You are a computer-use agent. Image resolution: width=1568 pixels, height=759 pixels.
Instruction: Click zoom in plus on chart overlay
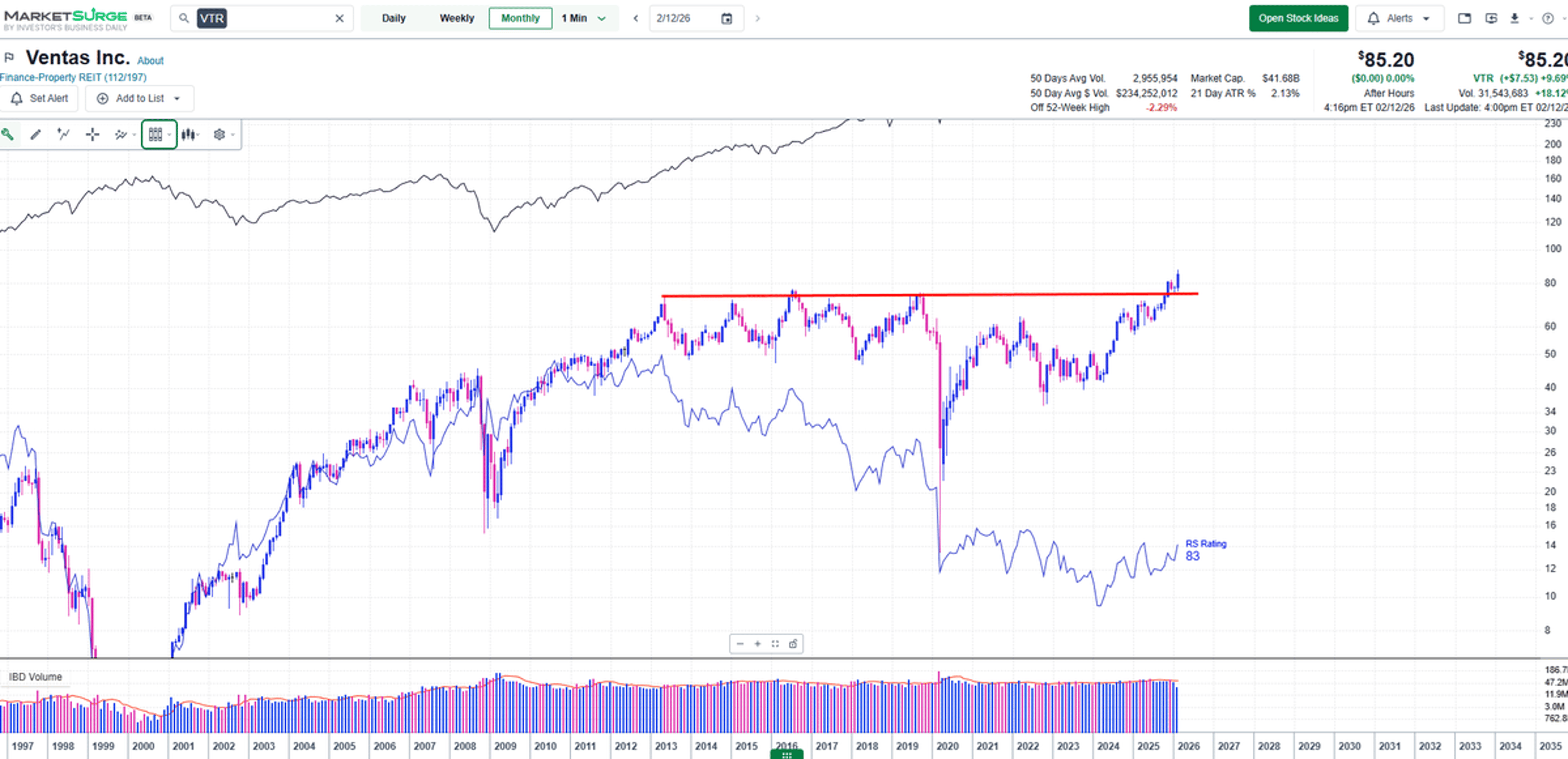pos(757,644)
